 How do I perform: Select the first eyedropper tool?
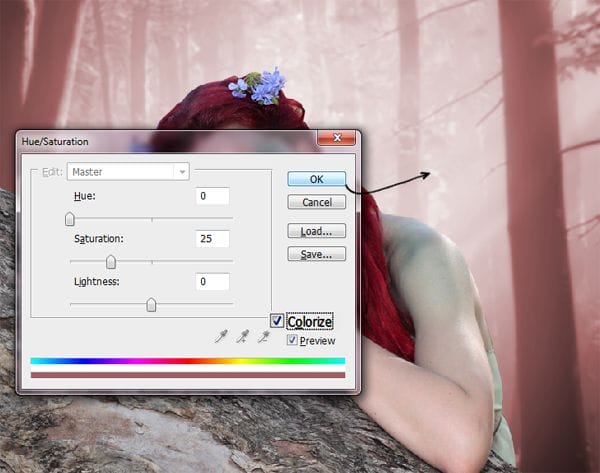[221, 336]
